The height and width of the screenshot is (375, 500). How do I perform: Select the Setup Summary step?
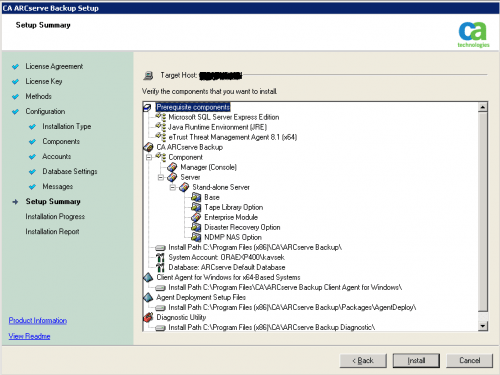53,201
